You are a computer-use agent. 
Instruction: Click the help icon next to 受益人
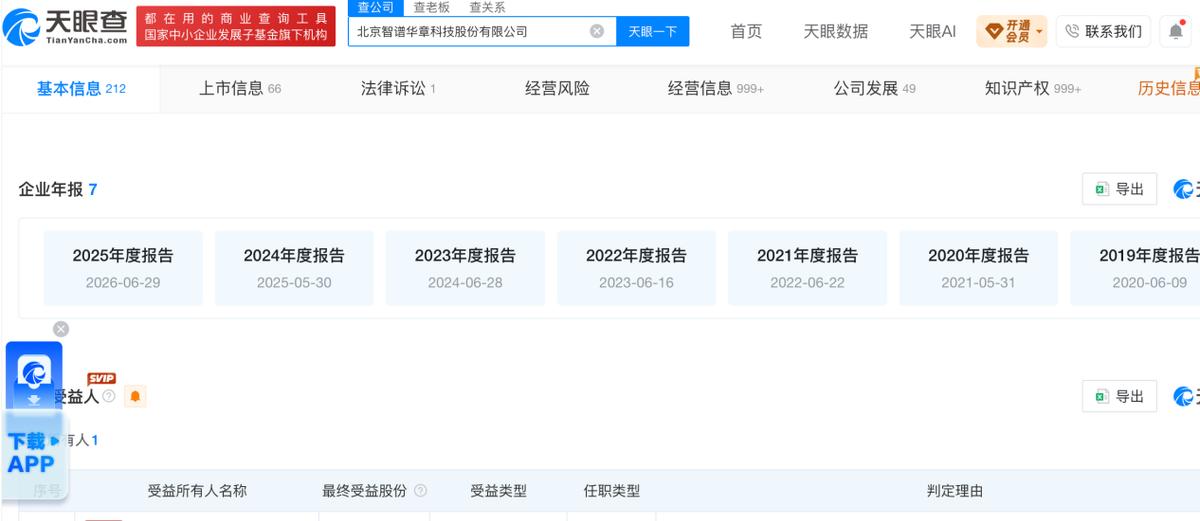(109, 397)
